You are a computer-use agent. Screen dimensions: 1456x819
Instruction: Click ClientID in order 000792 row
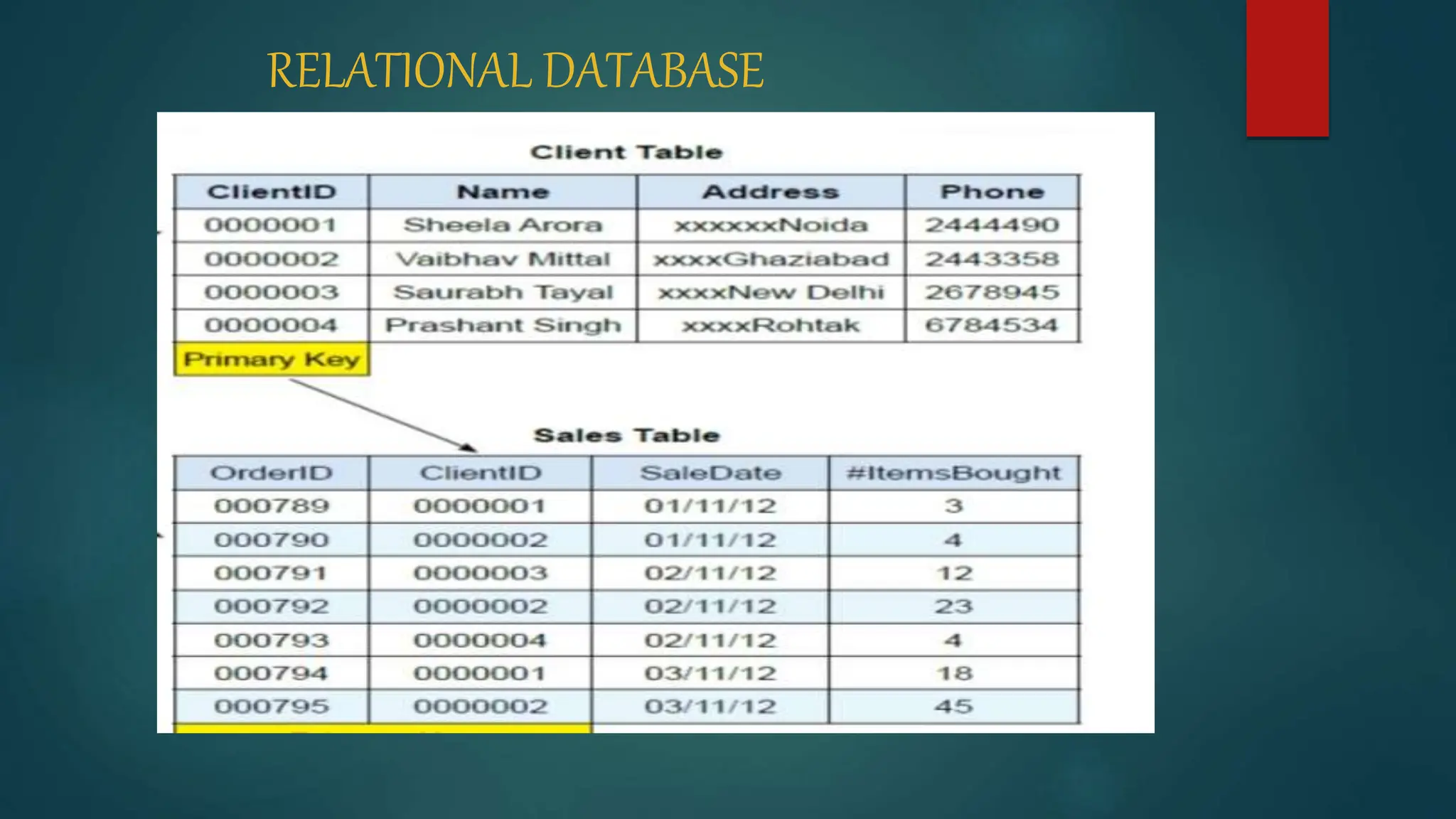[x=480, y=606]
